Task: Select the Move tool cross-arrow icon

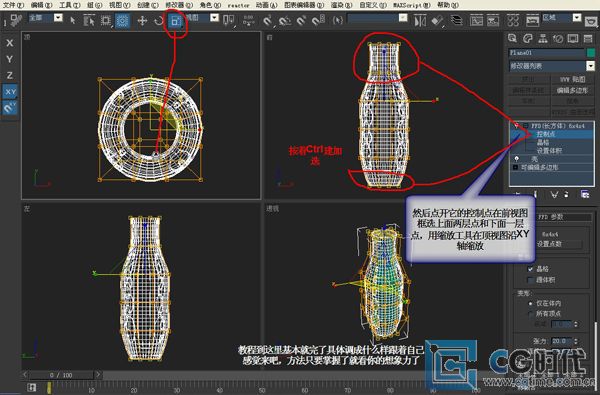Action: tap(142, 20)
